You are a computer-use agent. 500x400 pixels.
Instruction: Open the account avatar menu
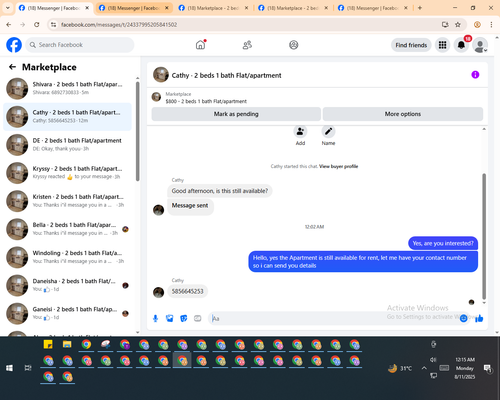(x=480, y=45)
